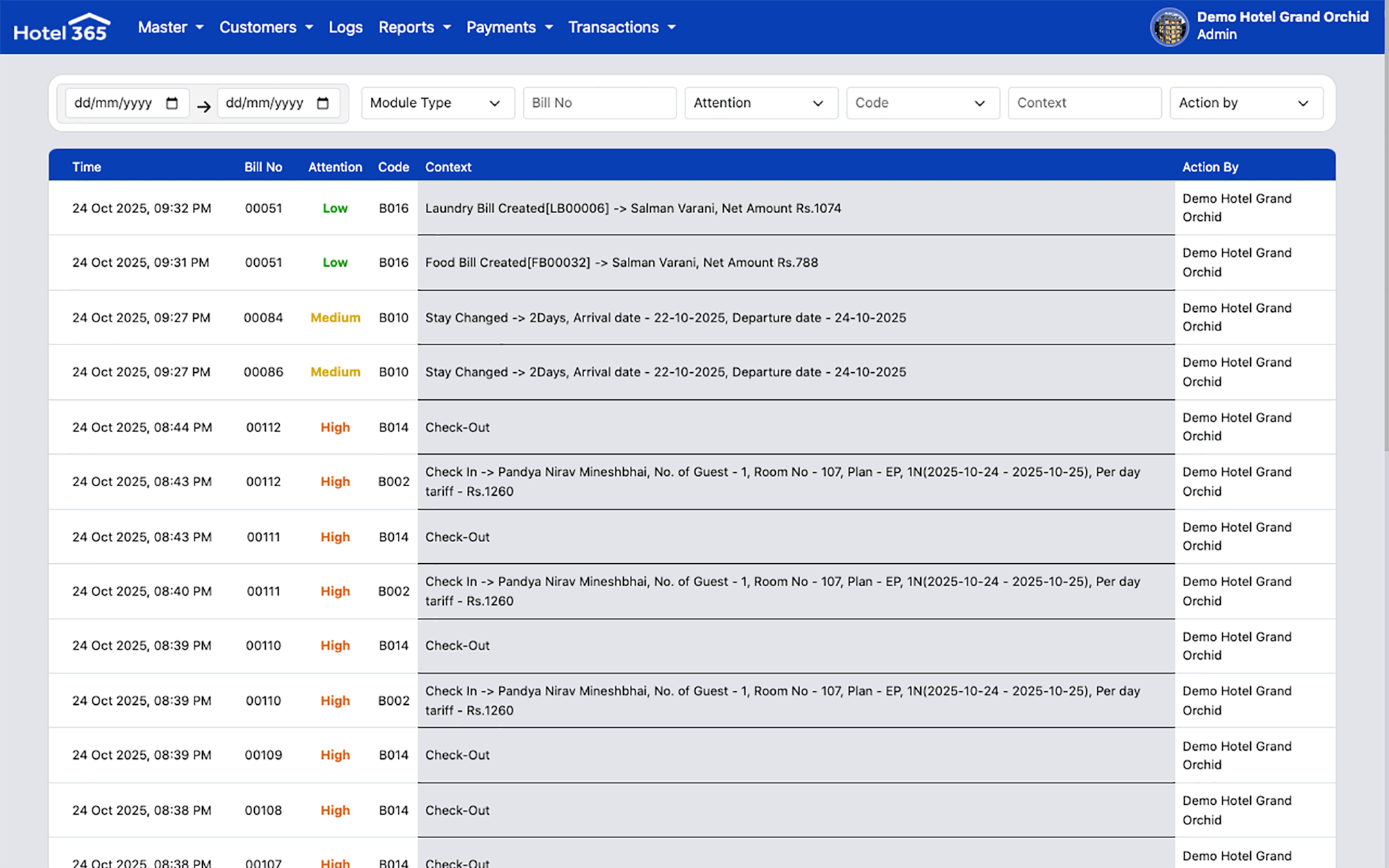Open the Payments dropdown menu

pyautogui.click(x=509, y=27)
